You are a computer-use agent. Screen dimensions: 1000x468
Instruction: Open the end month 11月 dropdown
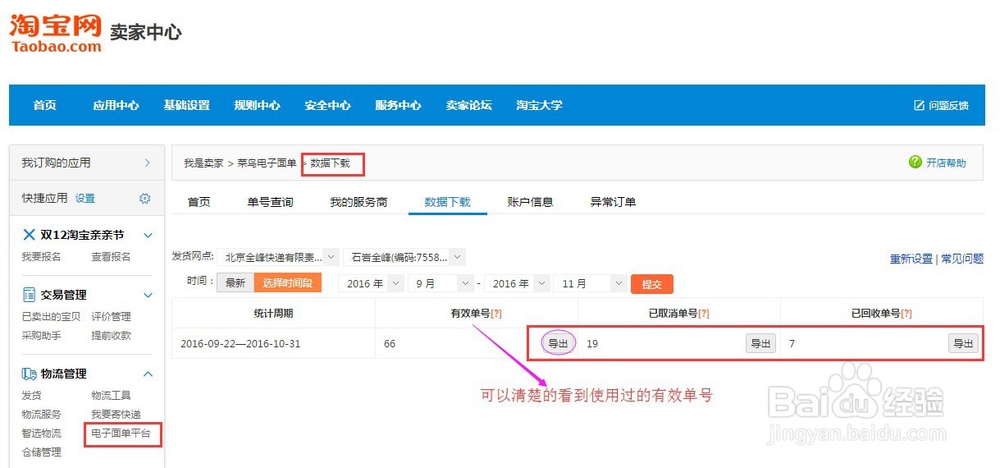[x=590, y=284]
